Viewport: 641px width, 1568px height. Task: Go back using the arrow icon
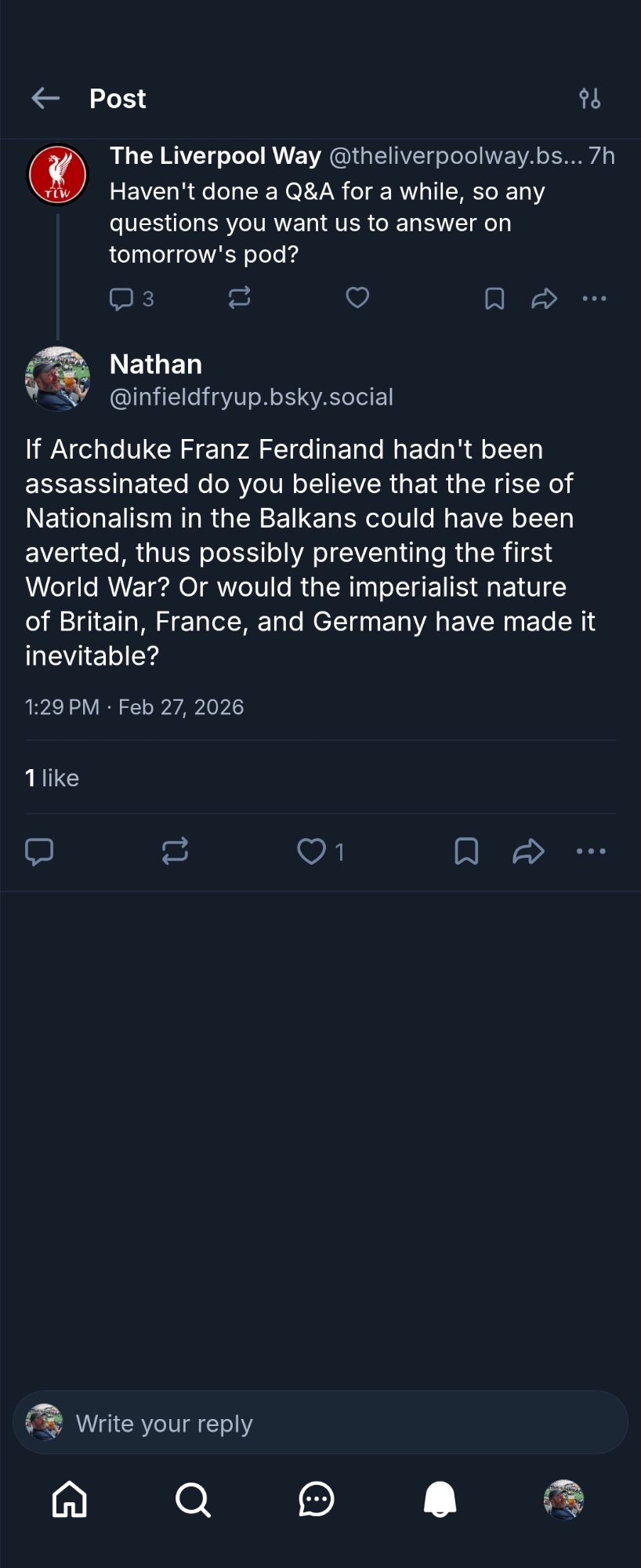point(45,98)
